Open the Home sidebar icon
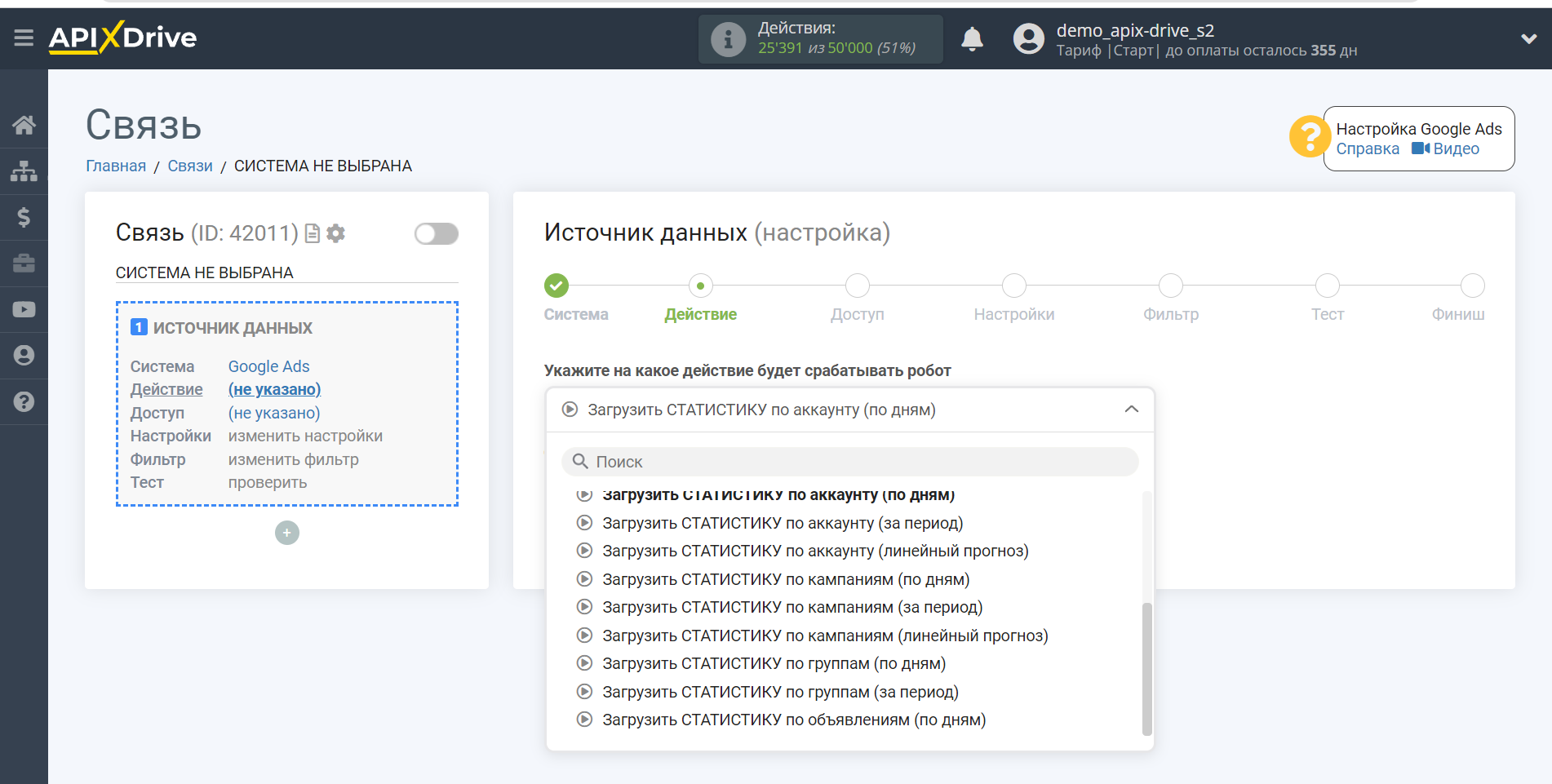The height and width of the screenshot is (784, 1552). [x=24, y=125]
